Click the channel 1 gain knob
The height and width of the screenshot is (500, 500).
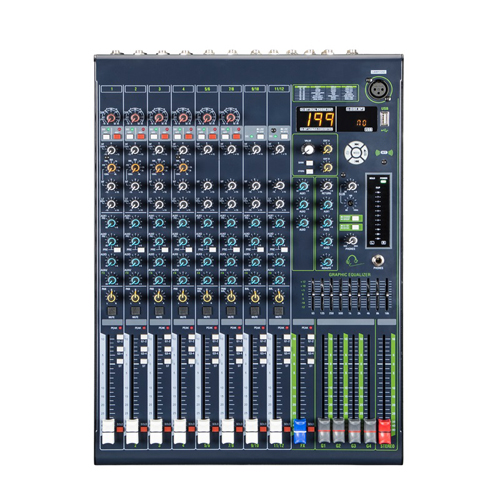111,117
